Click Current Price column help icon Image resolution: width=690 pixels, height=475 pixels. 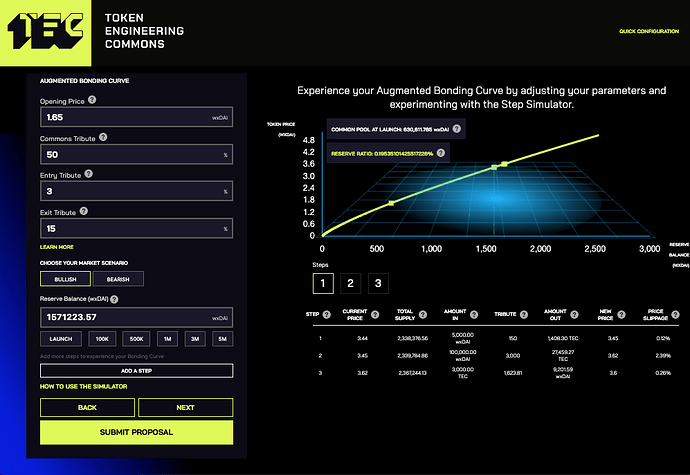click(x=375, y=315)
